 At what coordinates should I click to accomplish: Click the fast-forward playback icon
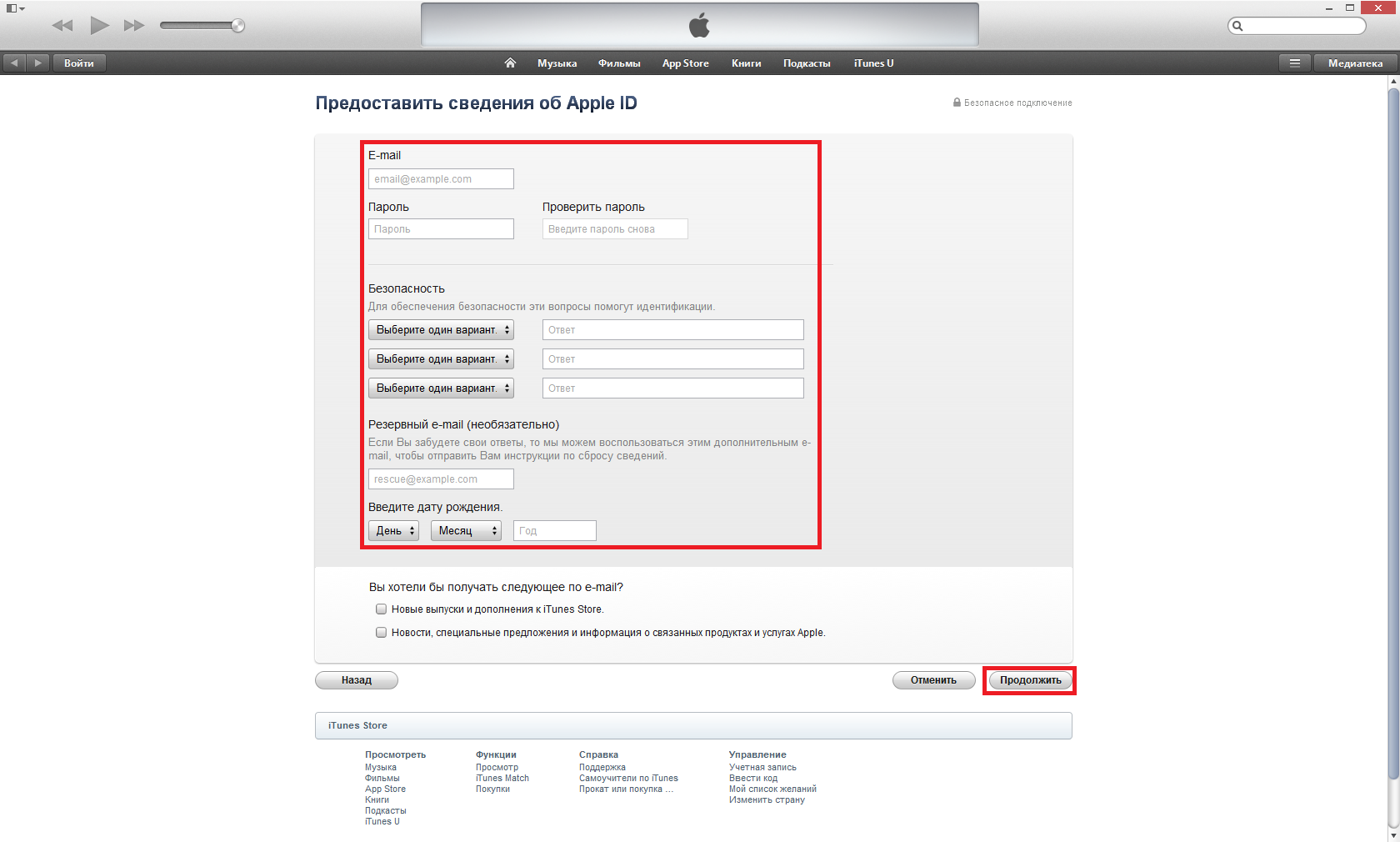133,26
